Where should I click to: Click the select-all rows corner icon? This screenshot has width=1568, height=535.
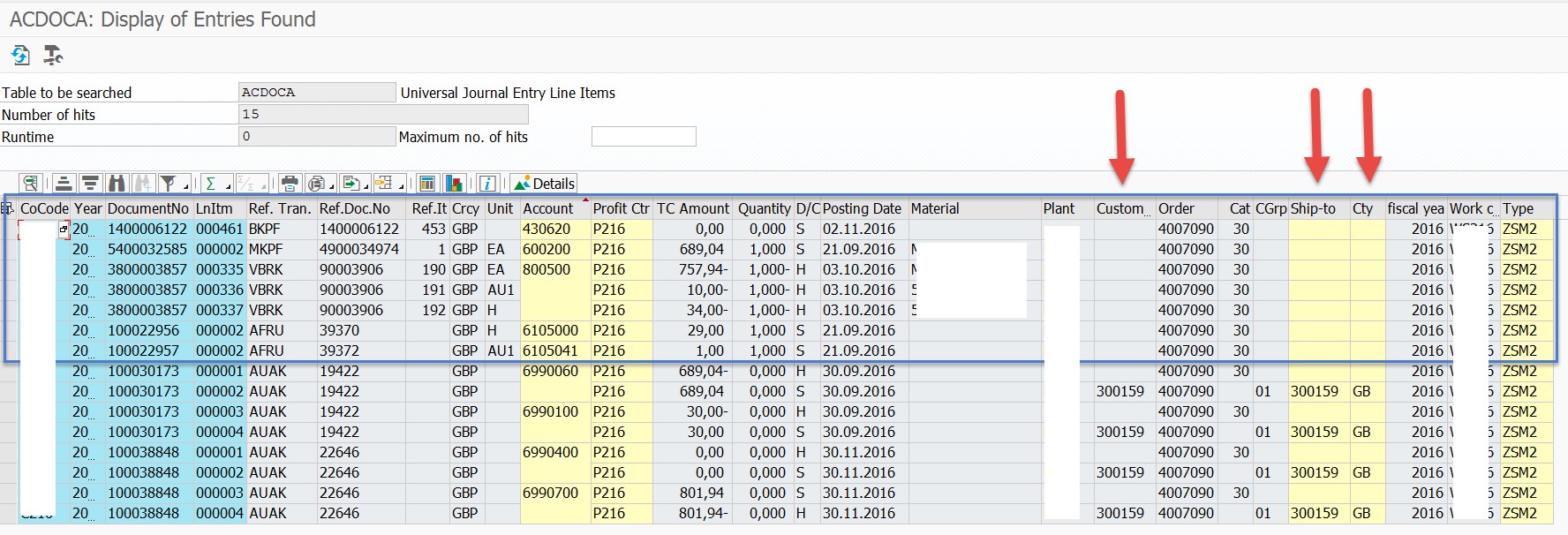pyautogui.click(x=8, y=208)
